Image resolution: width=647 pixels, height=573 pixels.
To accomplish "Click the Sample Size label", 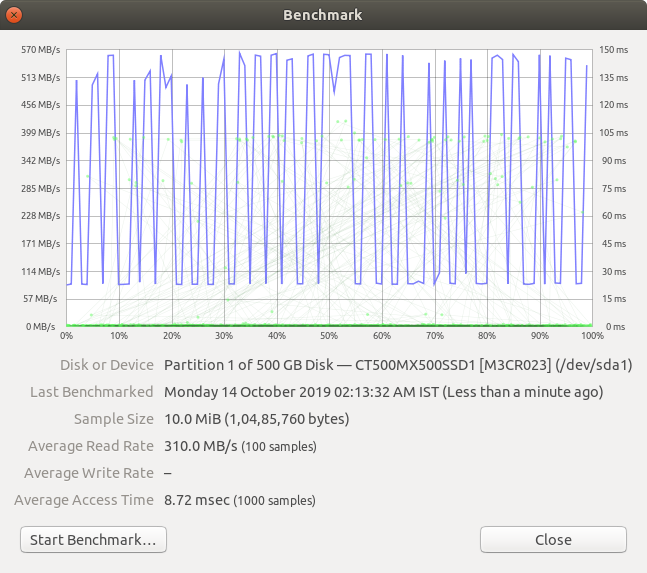I will pos(114,419).
